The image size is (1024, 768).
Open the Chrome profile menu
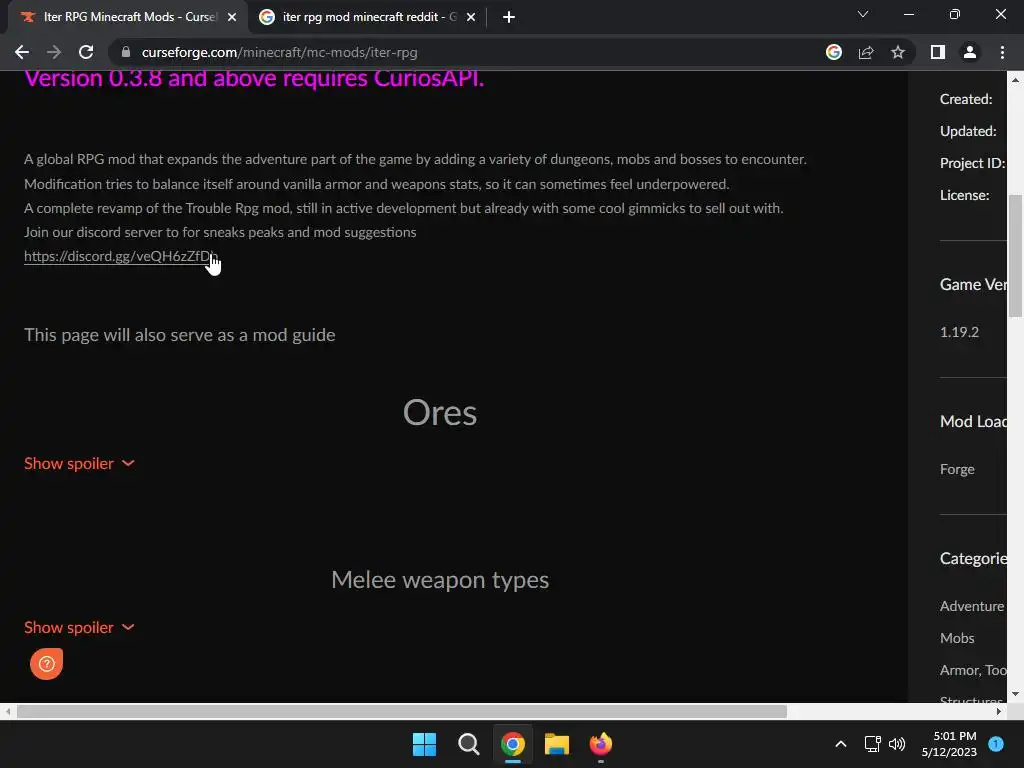pos(970,52)
